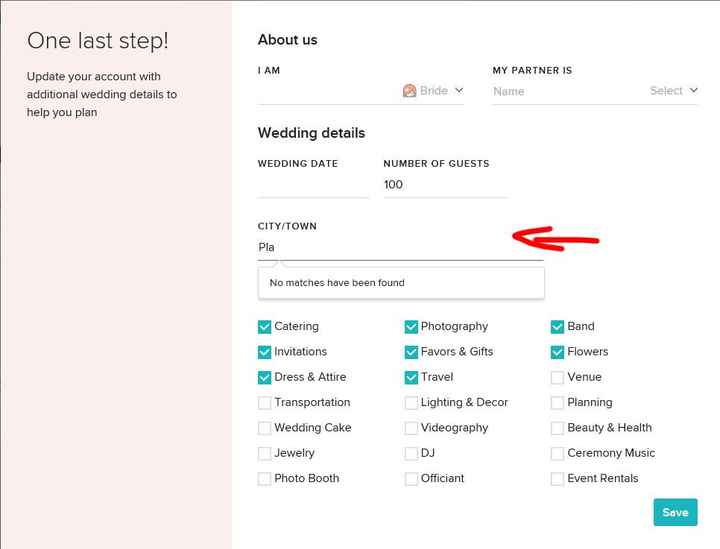This screenshot has width=720, height=549.
Task: Uncheck the Photography checkbox
Action: (411, 326)
